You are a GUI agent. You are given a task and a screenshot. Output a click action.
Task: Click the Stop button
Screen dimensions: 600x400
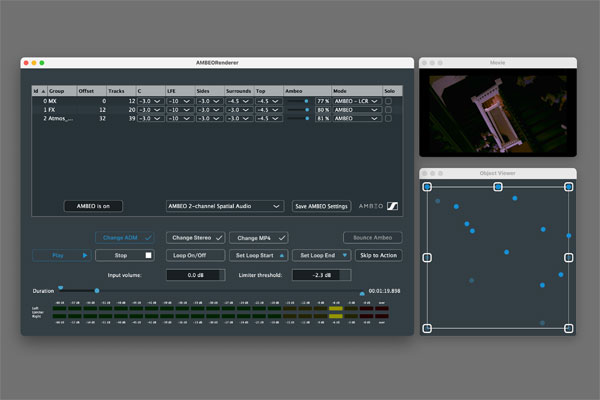pos(124,255)
